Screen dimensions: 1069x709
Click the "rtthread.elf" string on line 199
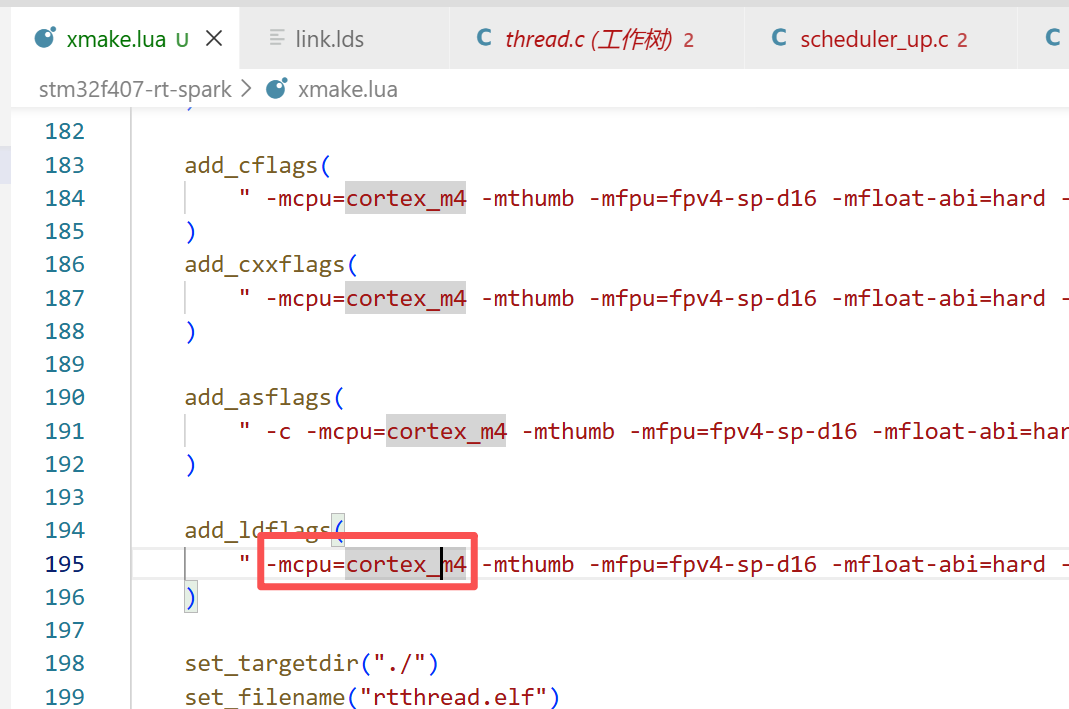tap(453, 697)
